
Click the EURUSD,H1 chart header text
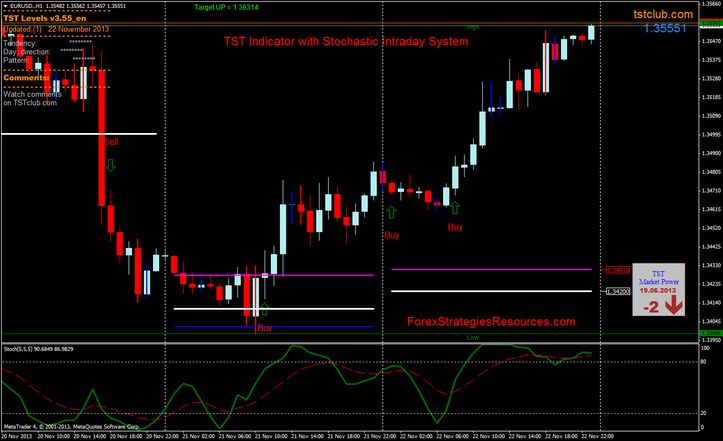64,6
